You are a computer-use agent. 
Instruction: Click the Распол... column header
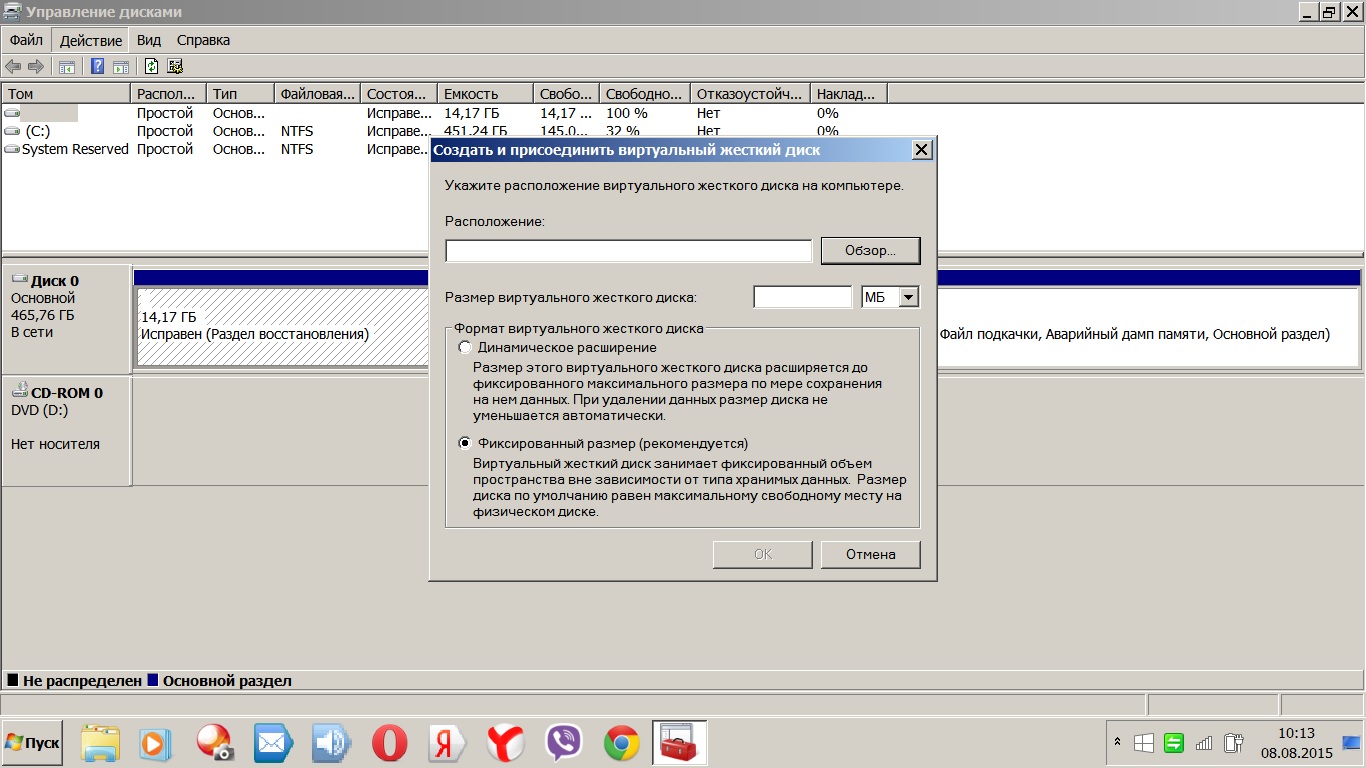point(168,94)
